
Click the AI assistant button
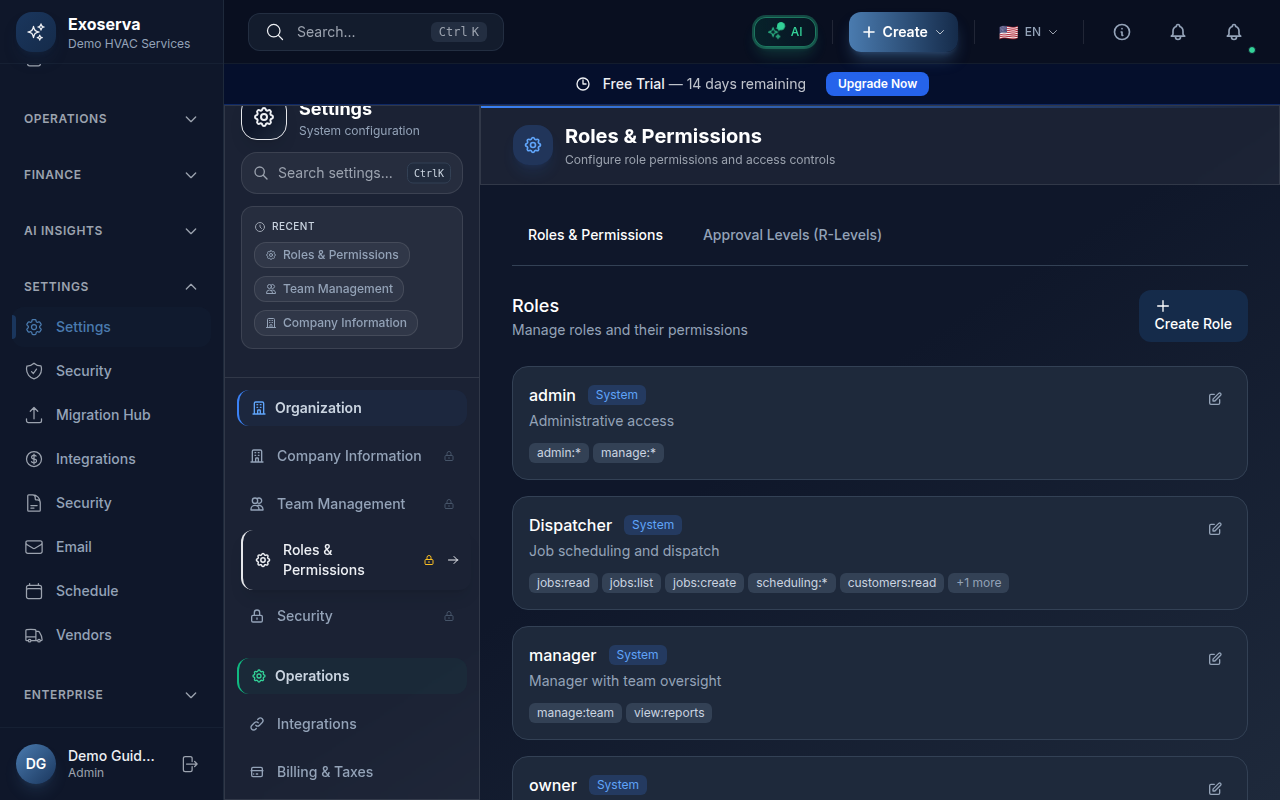click(x=785, y=32)
